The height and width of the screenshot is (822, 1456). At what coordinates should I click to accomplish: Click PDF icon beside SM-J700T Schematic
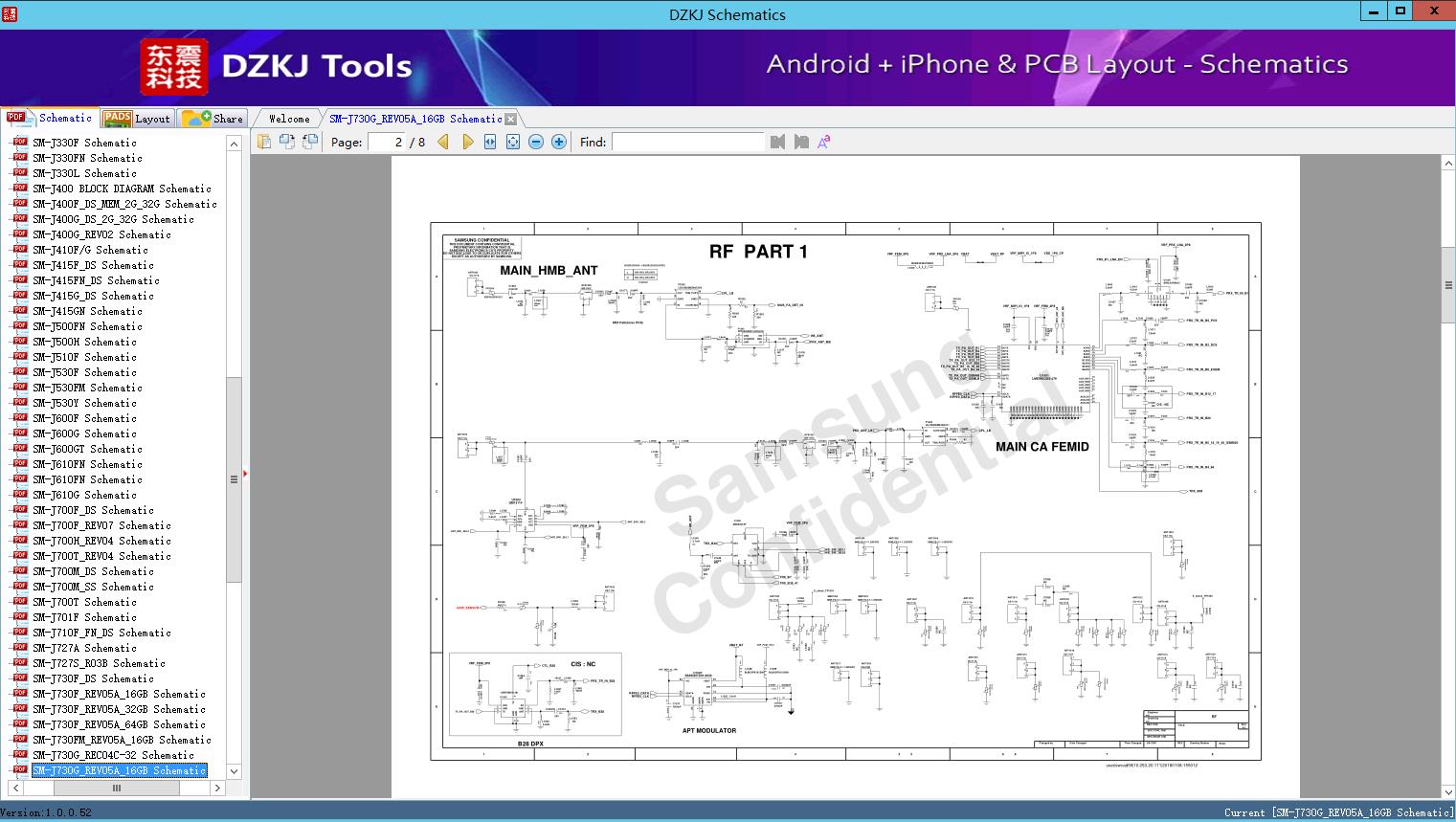tap(20, 601)
